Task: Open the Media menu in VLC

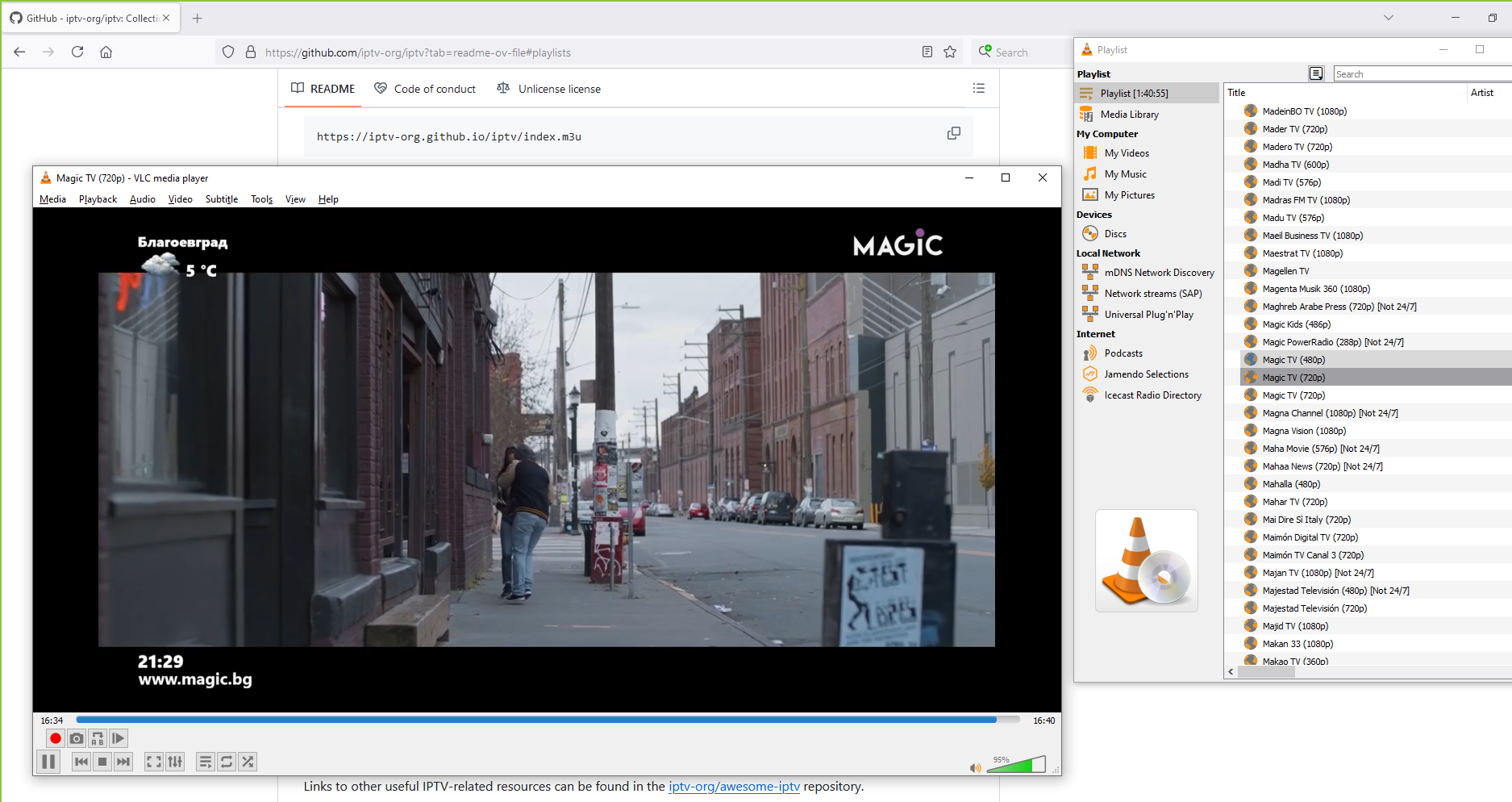Action: (53, 199)
